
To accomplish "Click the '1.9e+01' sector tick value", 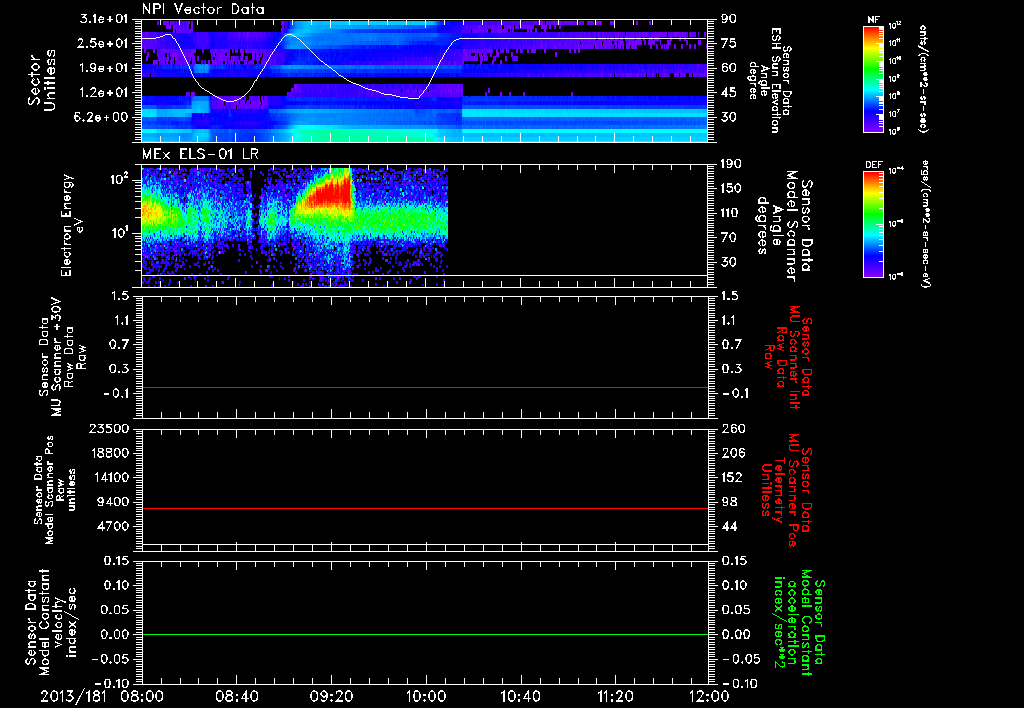I will (x=103, y=68).
